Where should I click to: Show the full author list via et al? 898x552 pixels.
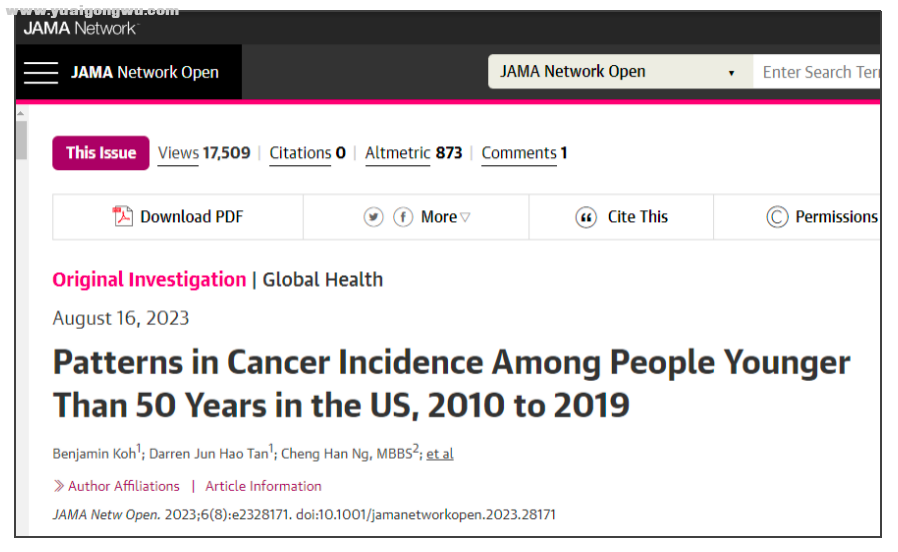(x=440, y=454)
